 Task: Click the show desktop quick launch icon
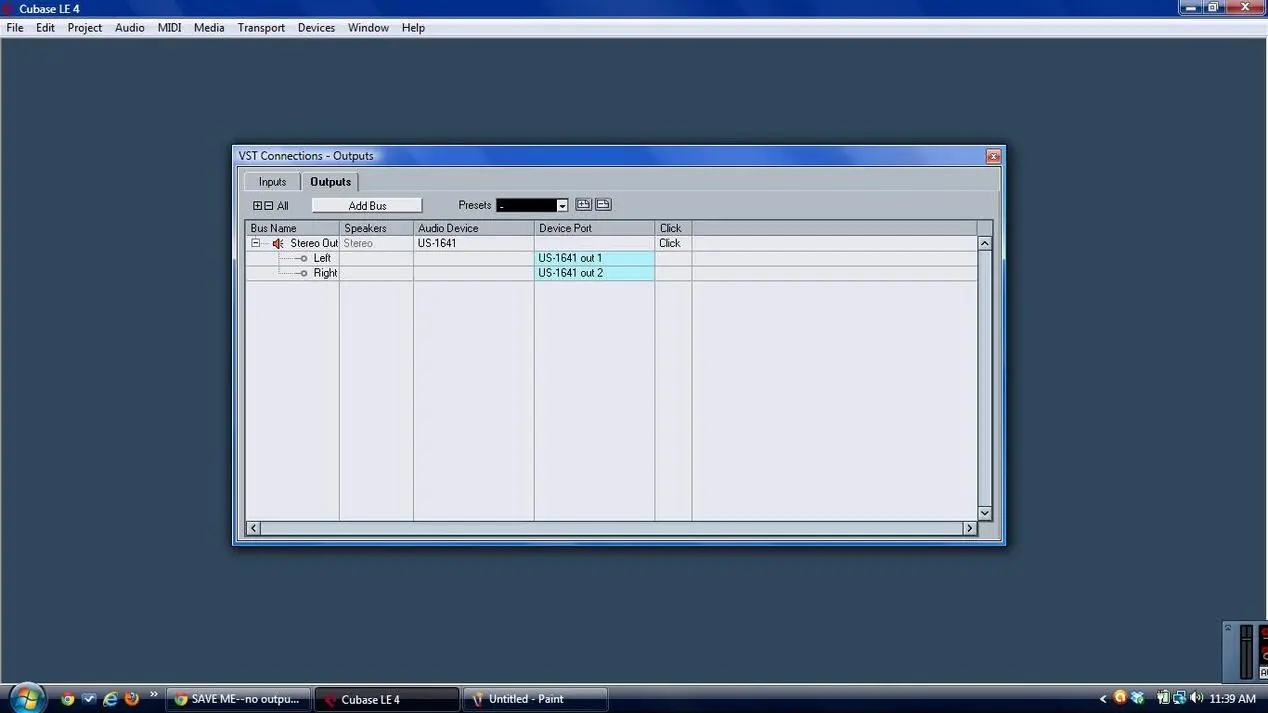pyautogui.click(x=89, y=699)
